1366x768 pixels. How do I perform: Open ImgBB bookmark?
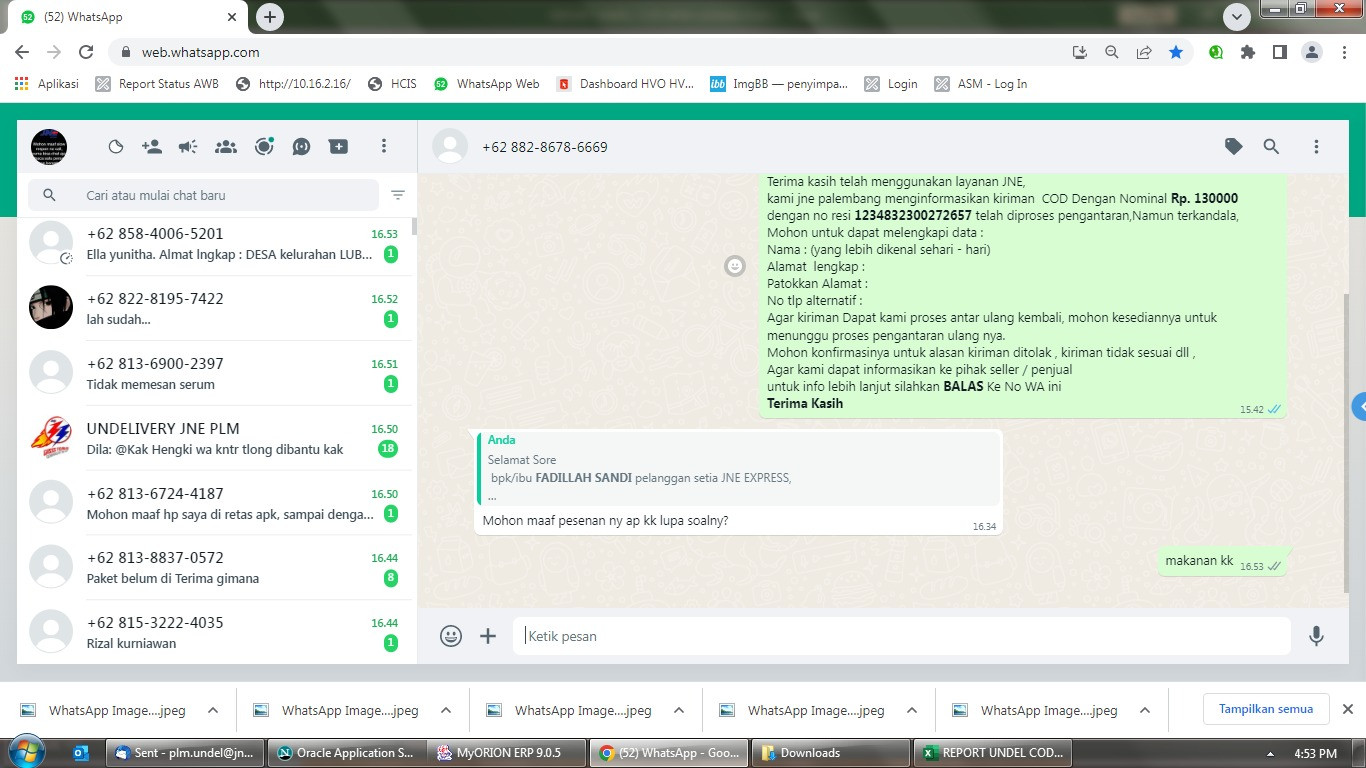(x=779, y=84)
